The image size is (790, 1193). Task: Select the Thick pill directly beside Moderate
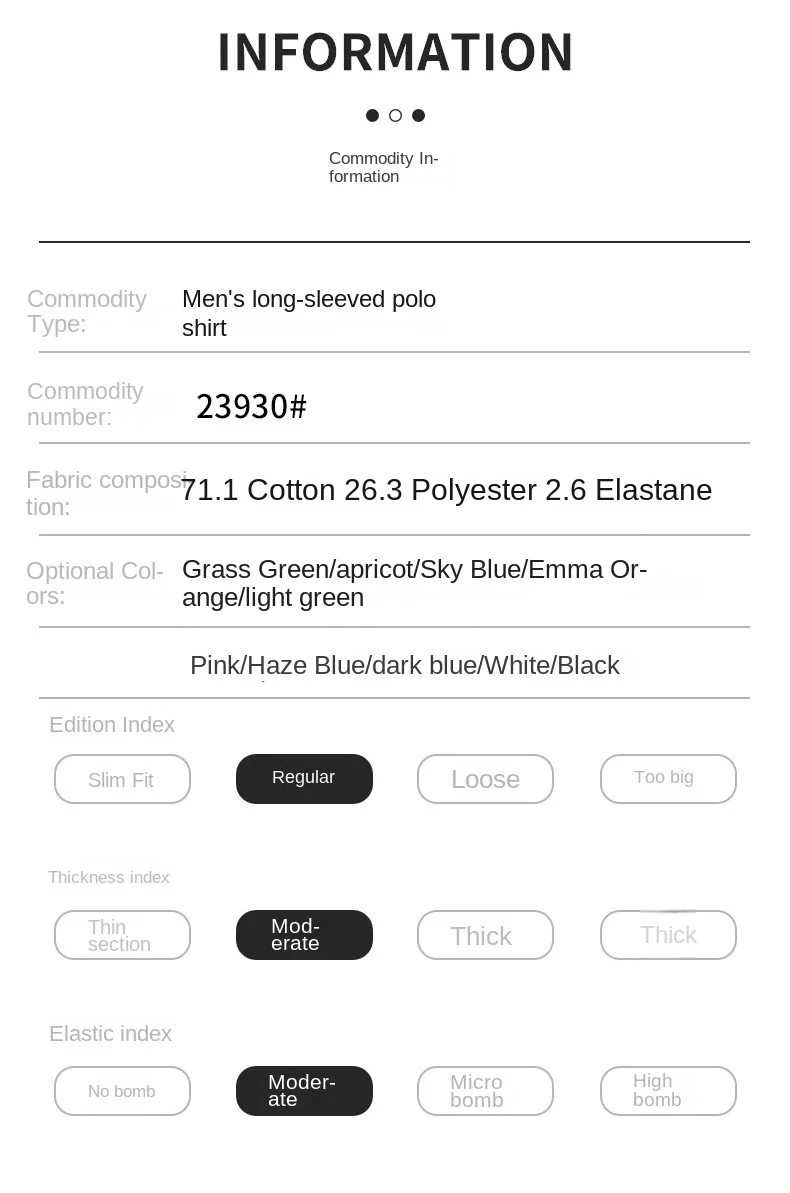[x=485, y=935]
